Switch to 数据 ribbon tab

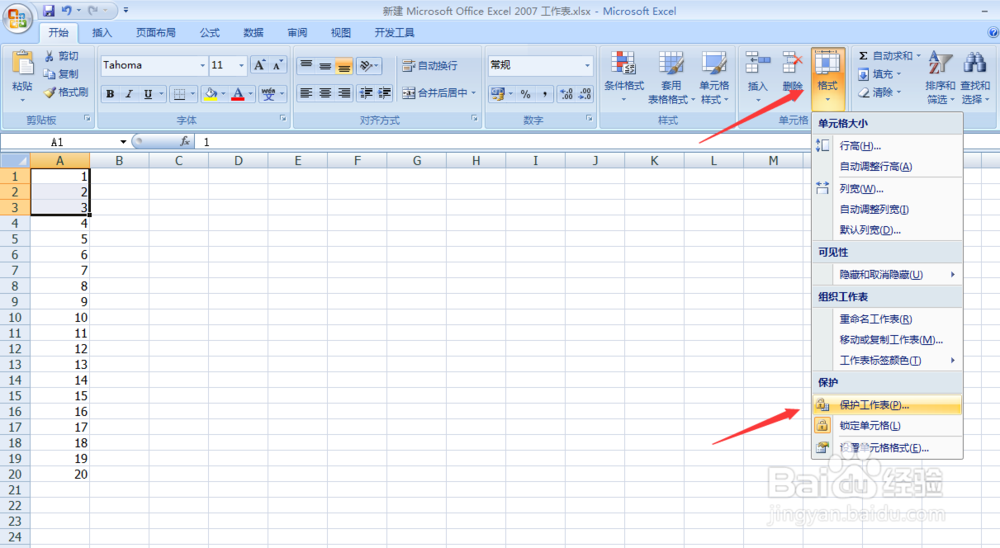[x=253, y=33]
